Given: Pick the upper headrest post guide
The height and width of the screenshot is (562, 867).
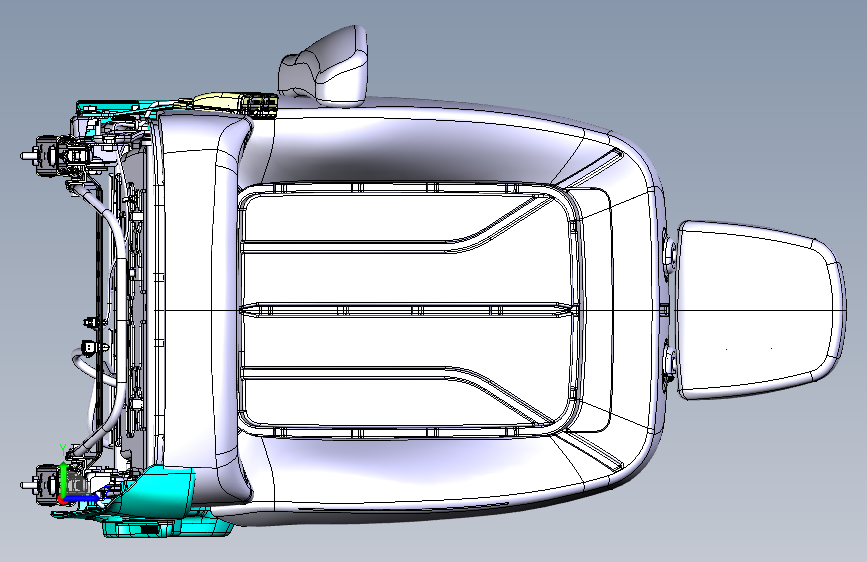Looking at the screenshot, I should point(670,256).
